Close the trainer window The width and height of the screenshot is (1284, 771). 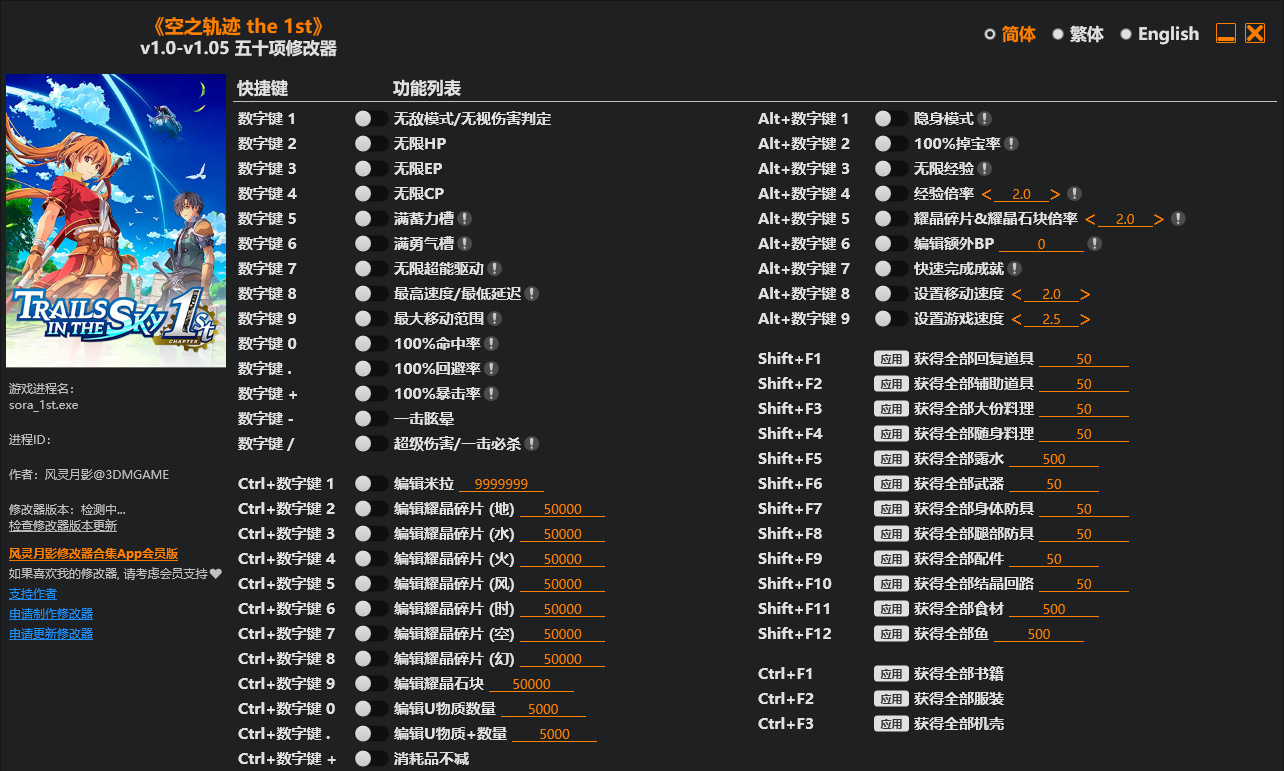click(x=1255, y=33)
